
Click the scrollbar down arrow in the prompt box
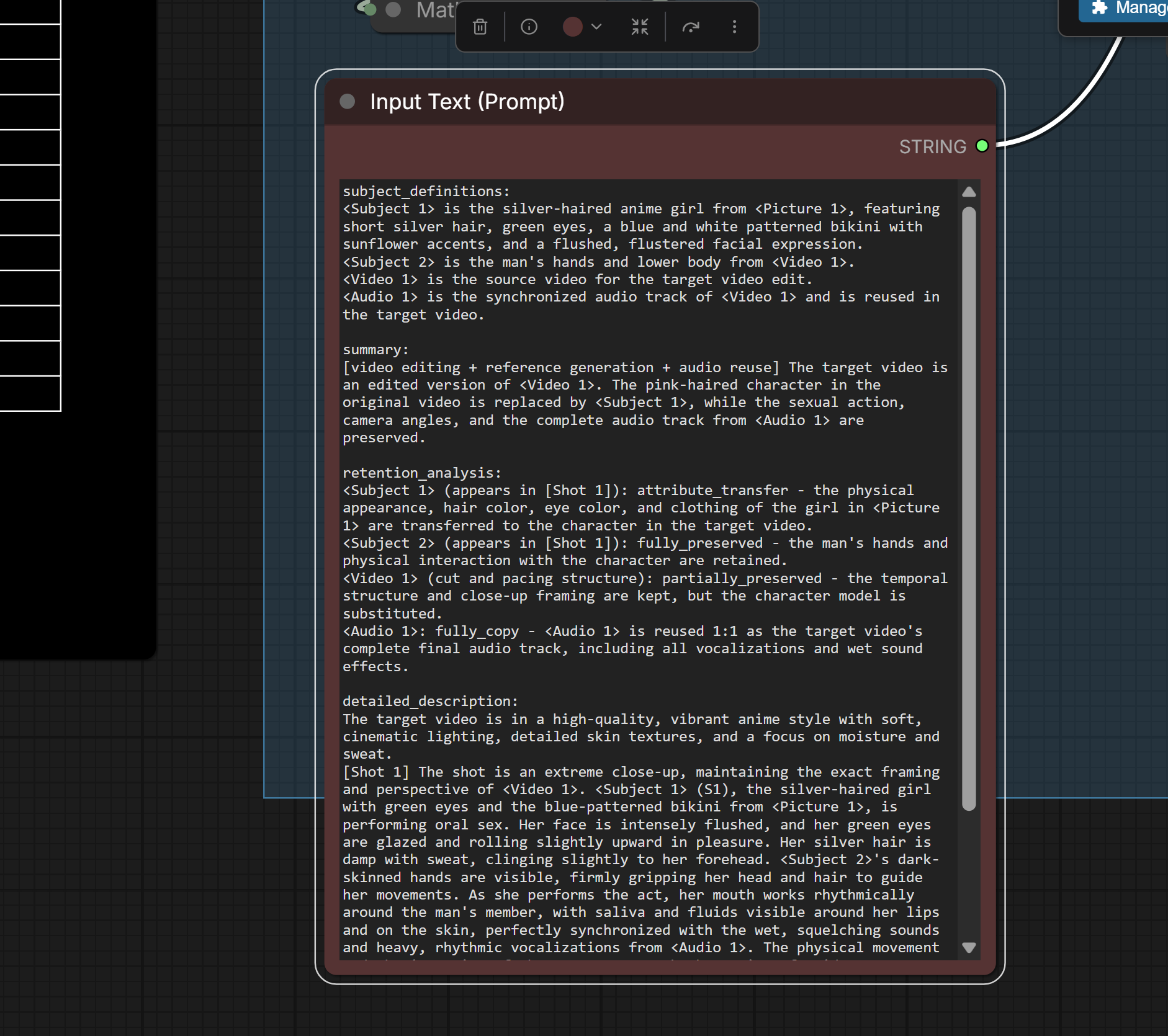pyautogui.click(x=969, y=947)
